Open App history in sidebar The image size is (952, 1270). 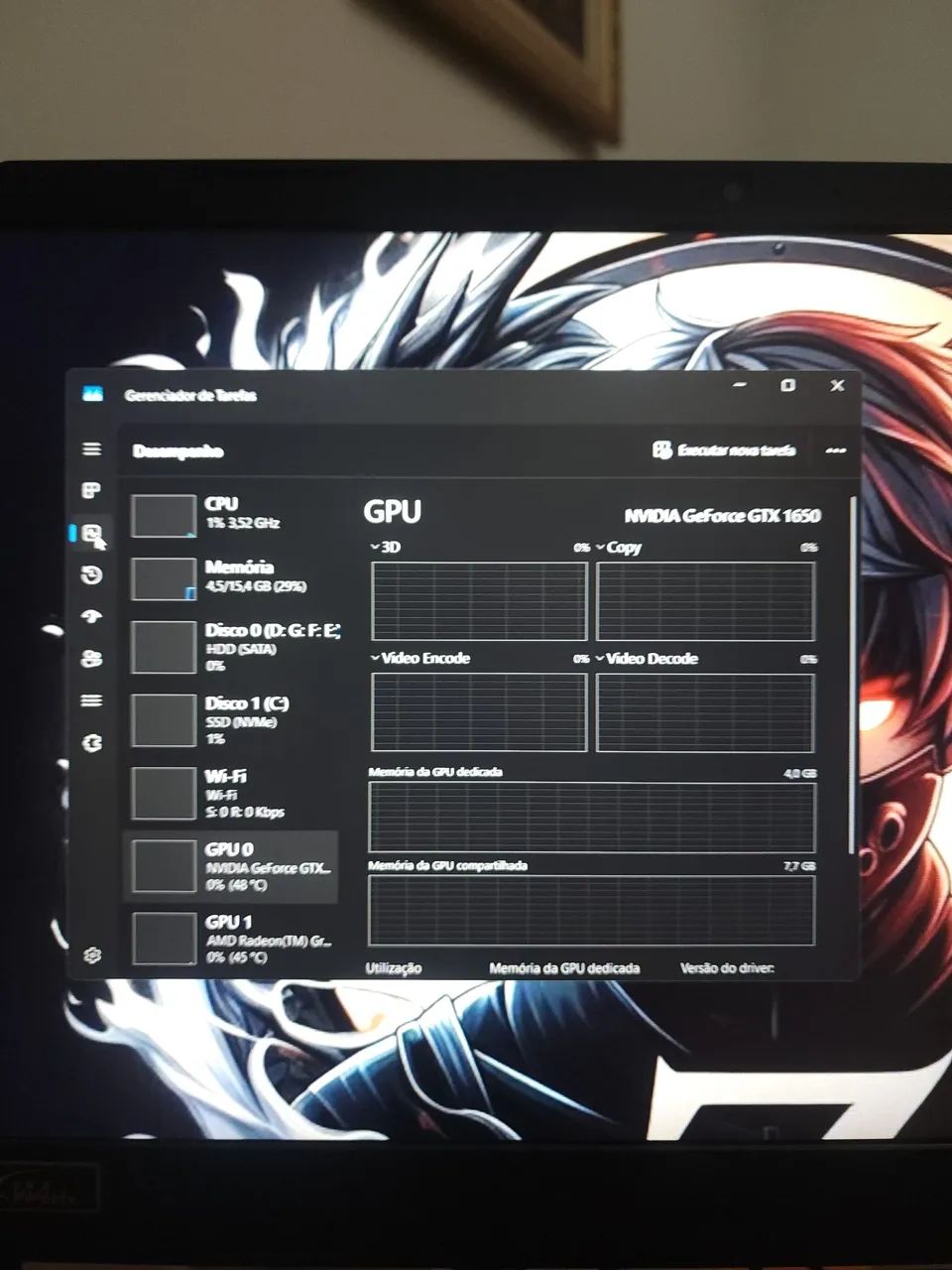[x=91, y=575]
